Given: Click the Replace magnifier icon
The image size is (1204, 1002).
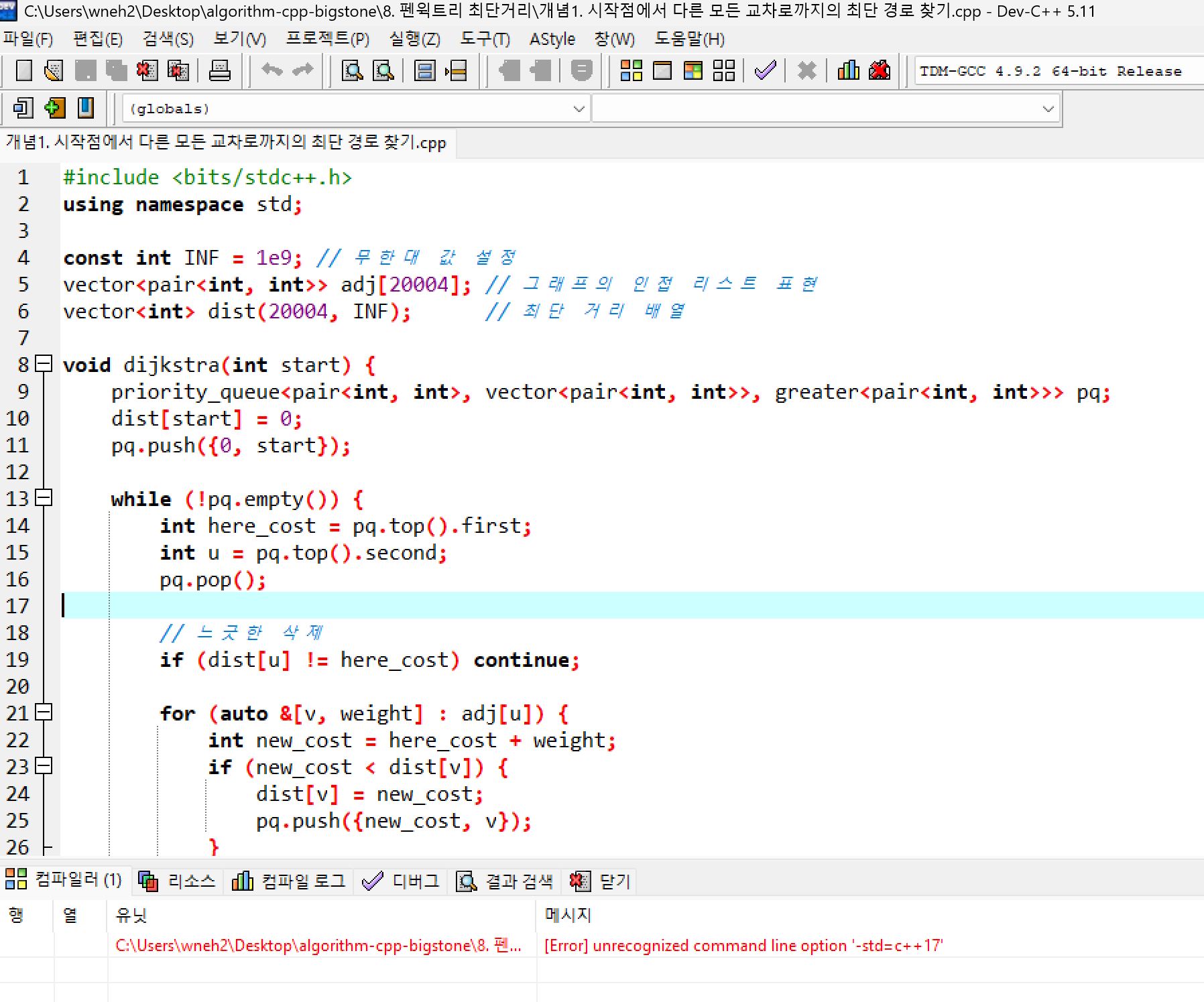Looking at the screenshot, I should point(383,70).
